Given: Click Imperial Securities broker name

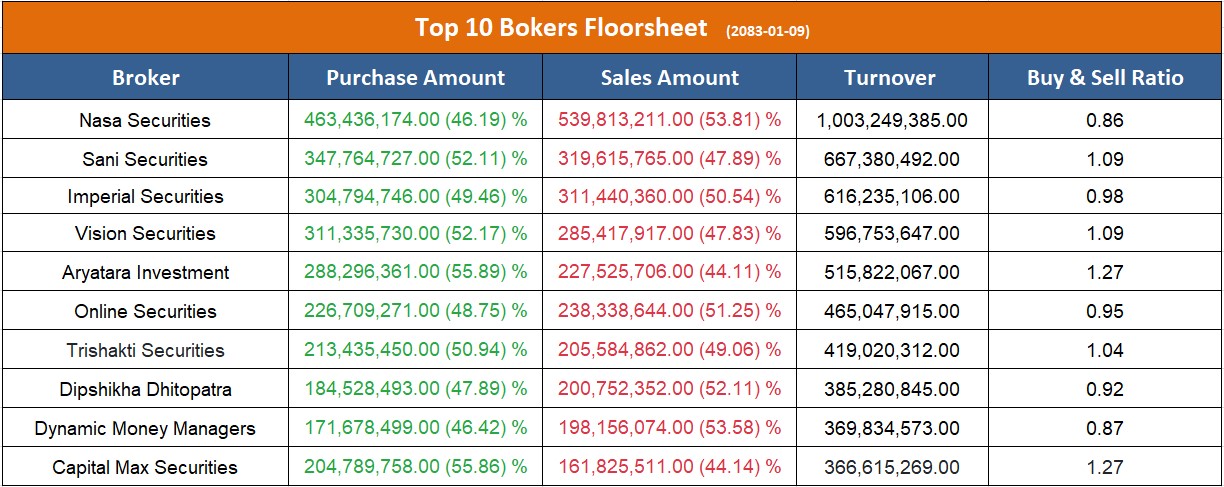Looking at the screenshot, I should (x=145, y=196).
